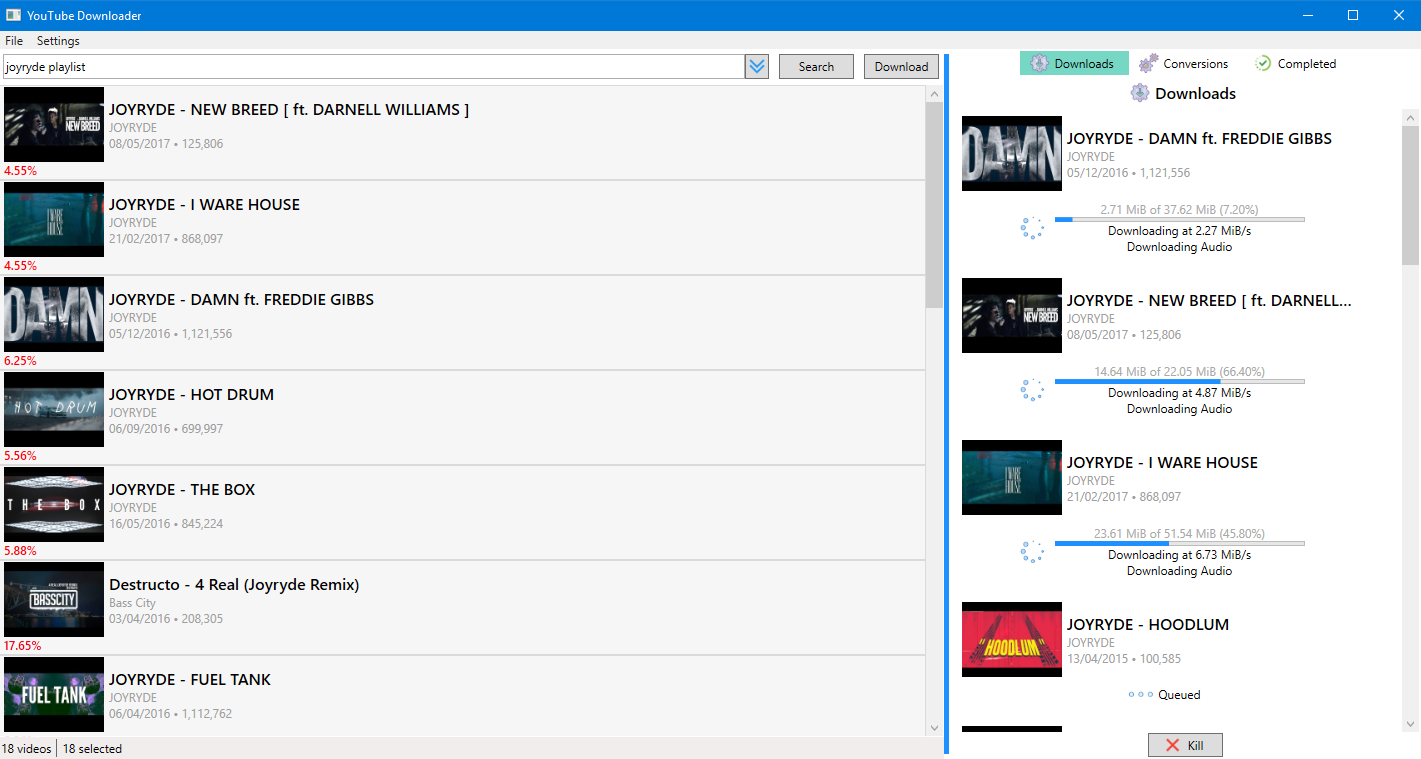This screenshot has width=1421, height=759.
Task: Click the Search button
Action: pos(816,66)
